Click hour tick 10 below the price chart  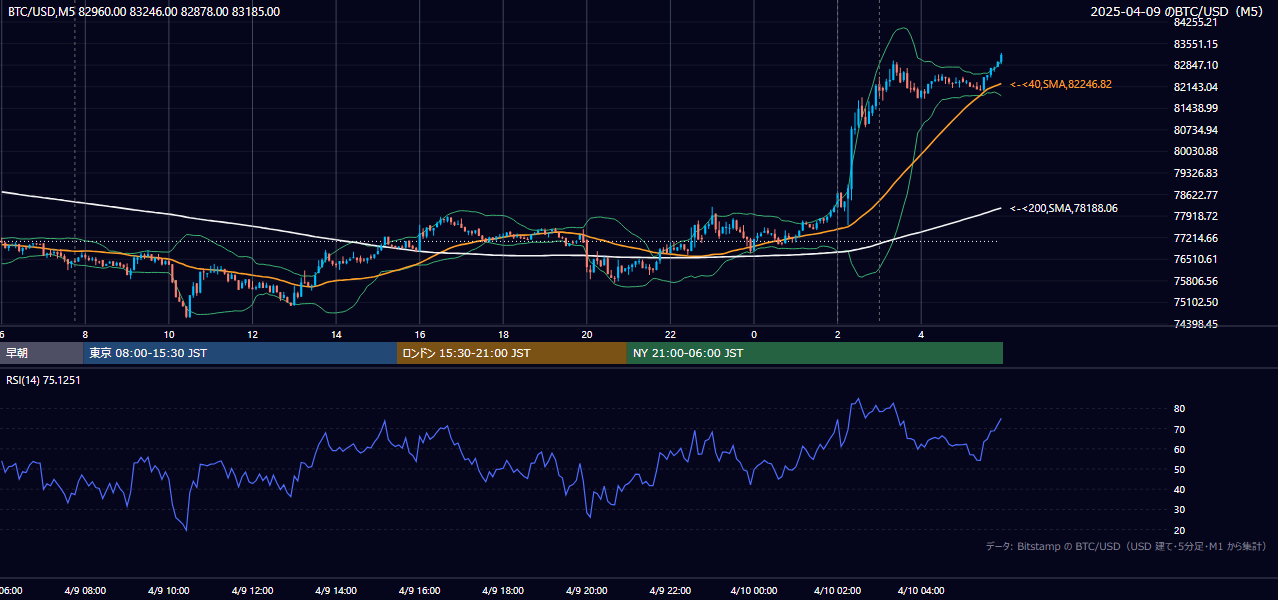[169, 334]
